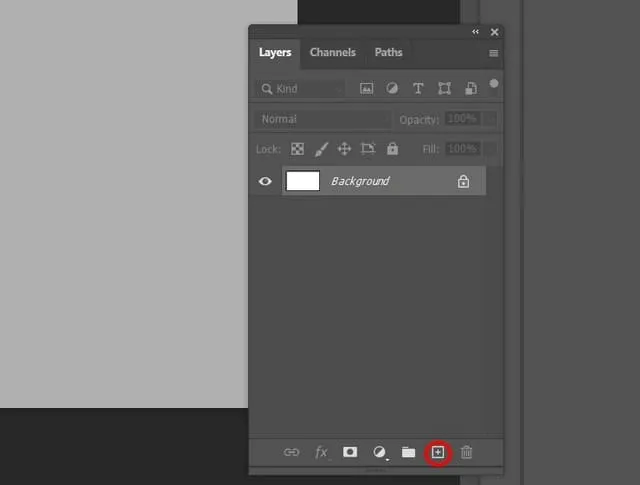This screenshot has height=485, width=640.
Task: Close the Layers panel
Action: 494,32
